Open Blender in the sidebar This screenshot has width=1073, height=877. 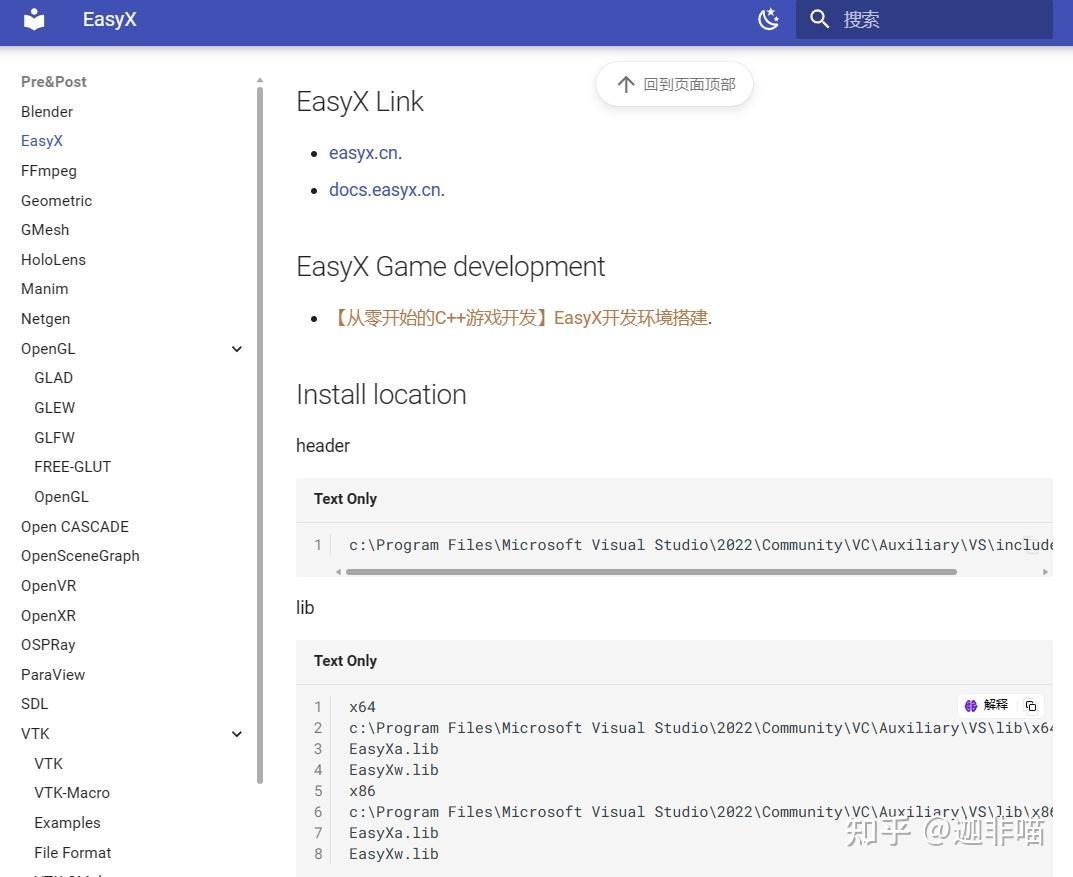(47, 112)
